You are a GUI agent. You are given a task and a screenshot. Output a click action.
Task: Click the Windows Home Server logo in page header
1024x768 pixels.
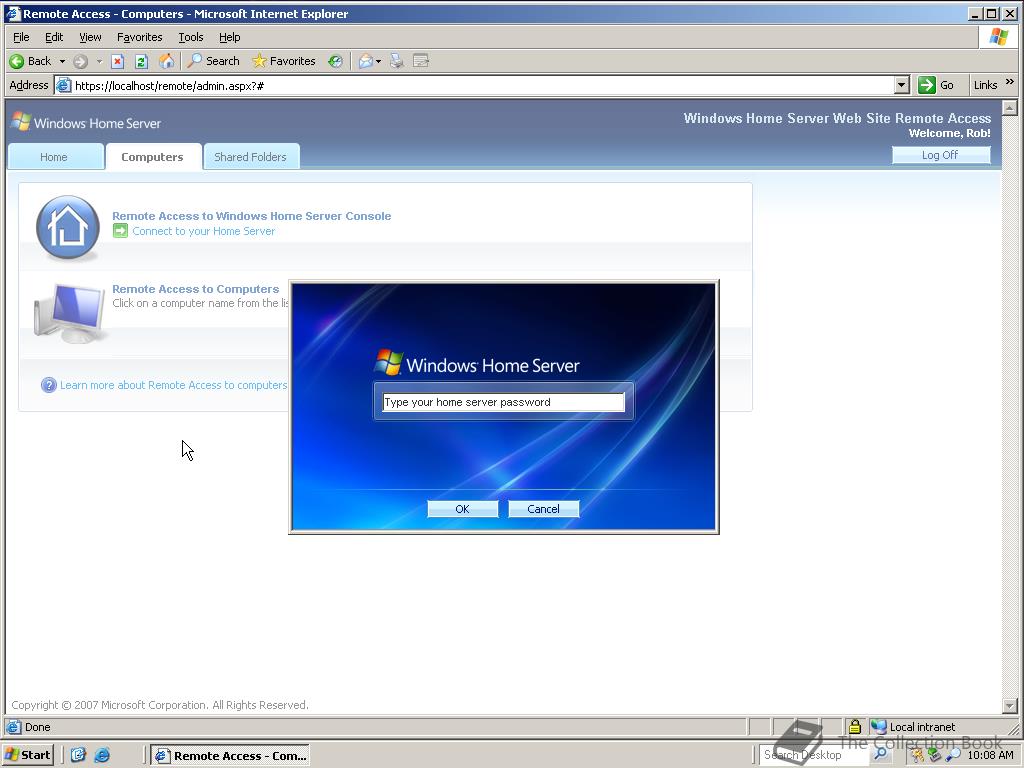click(86, 123)
